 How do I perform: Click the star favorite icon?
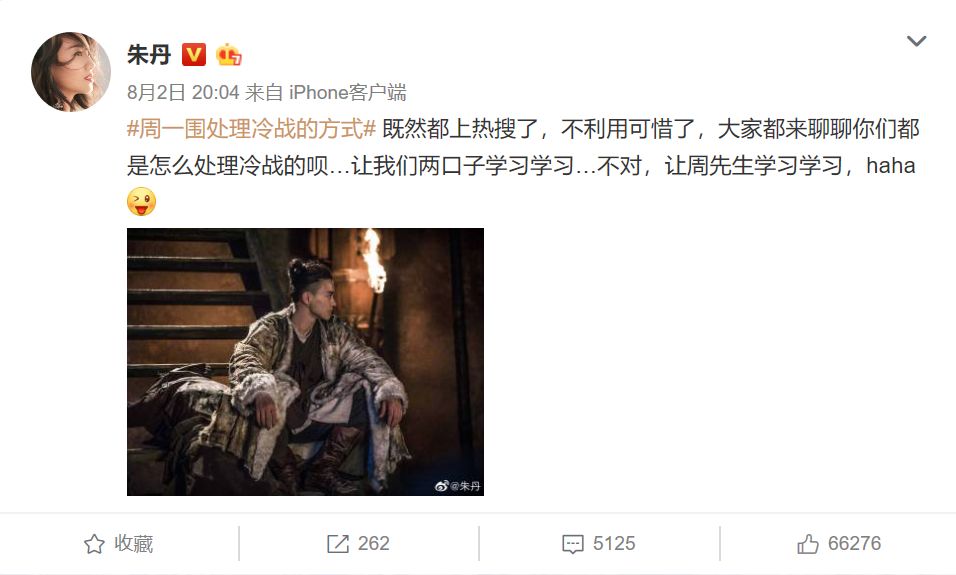pos(94,543)
